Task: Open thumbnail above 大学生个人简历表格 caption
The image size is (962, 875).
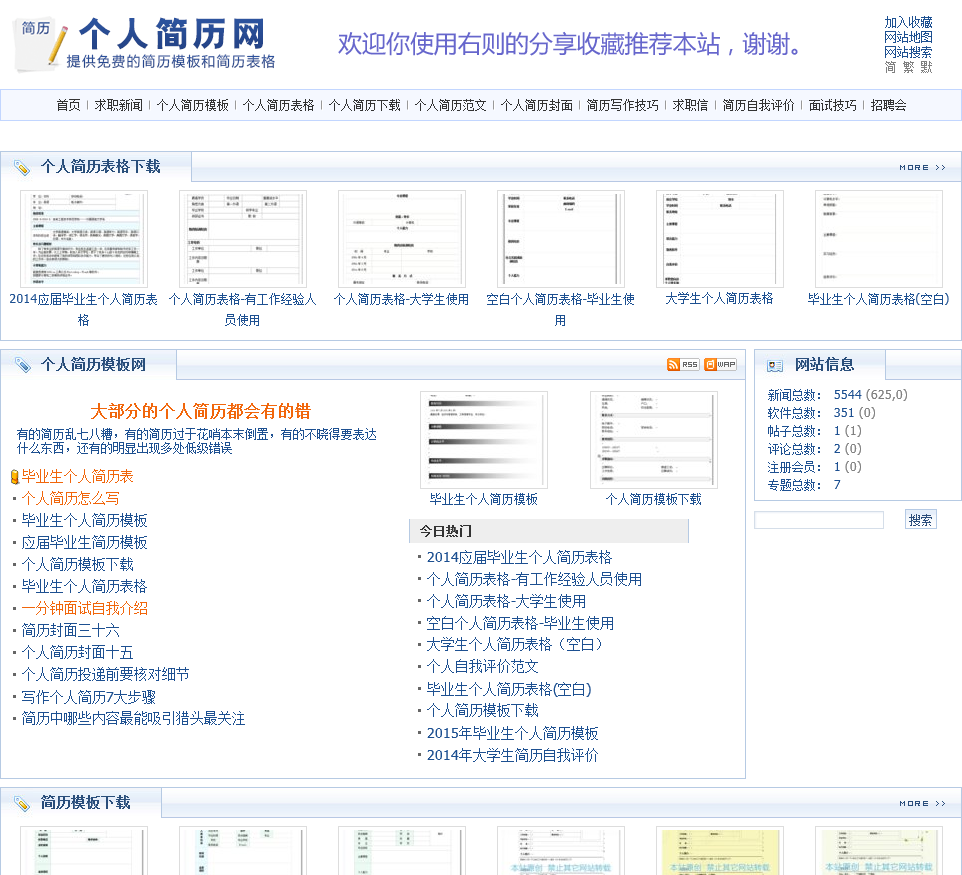Action: pyautogui.click(x=720, y=239)
